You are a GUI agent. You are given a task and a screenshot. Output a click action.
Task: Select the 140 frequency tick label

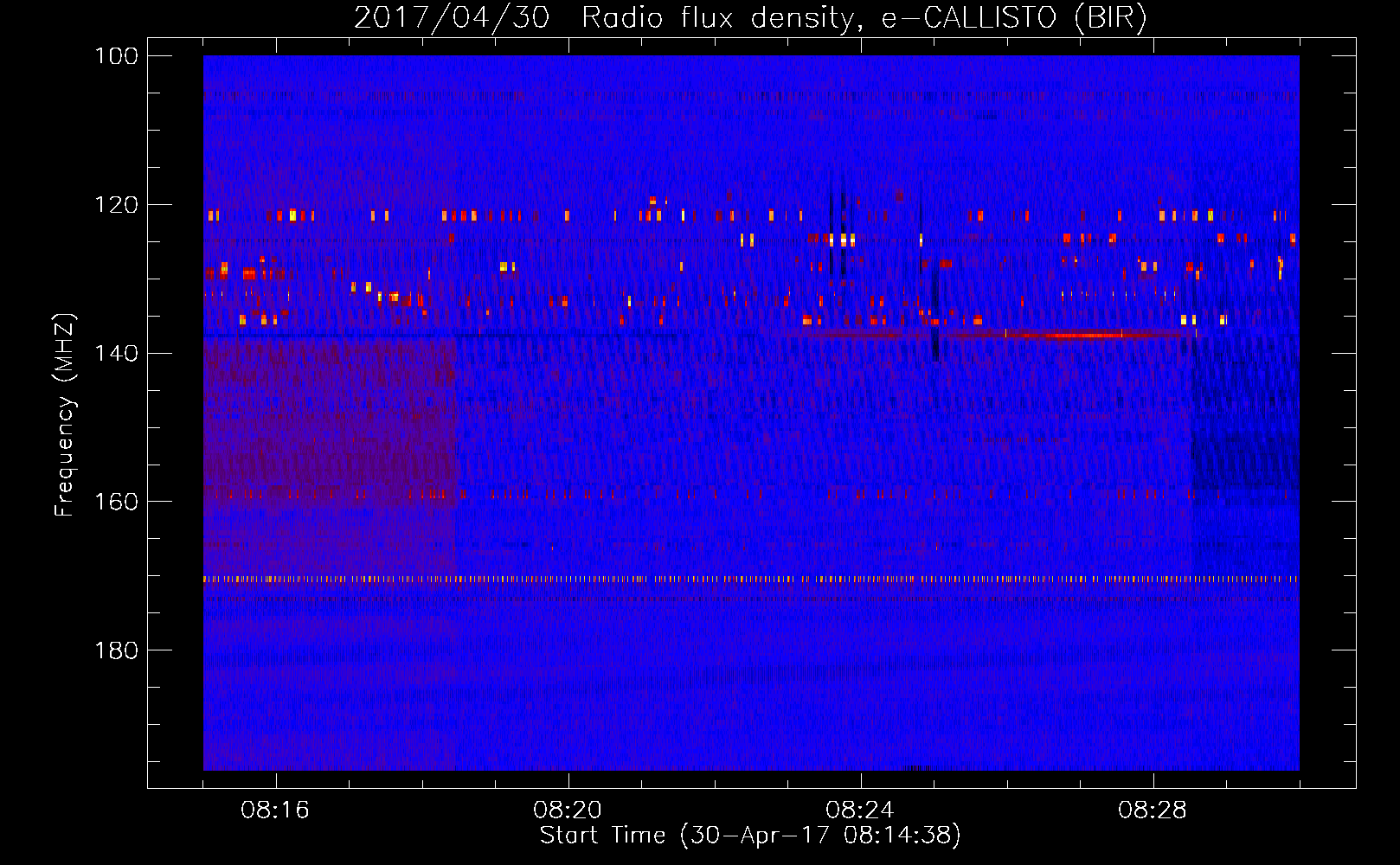116,353
